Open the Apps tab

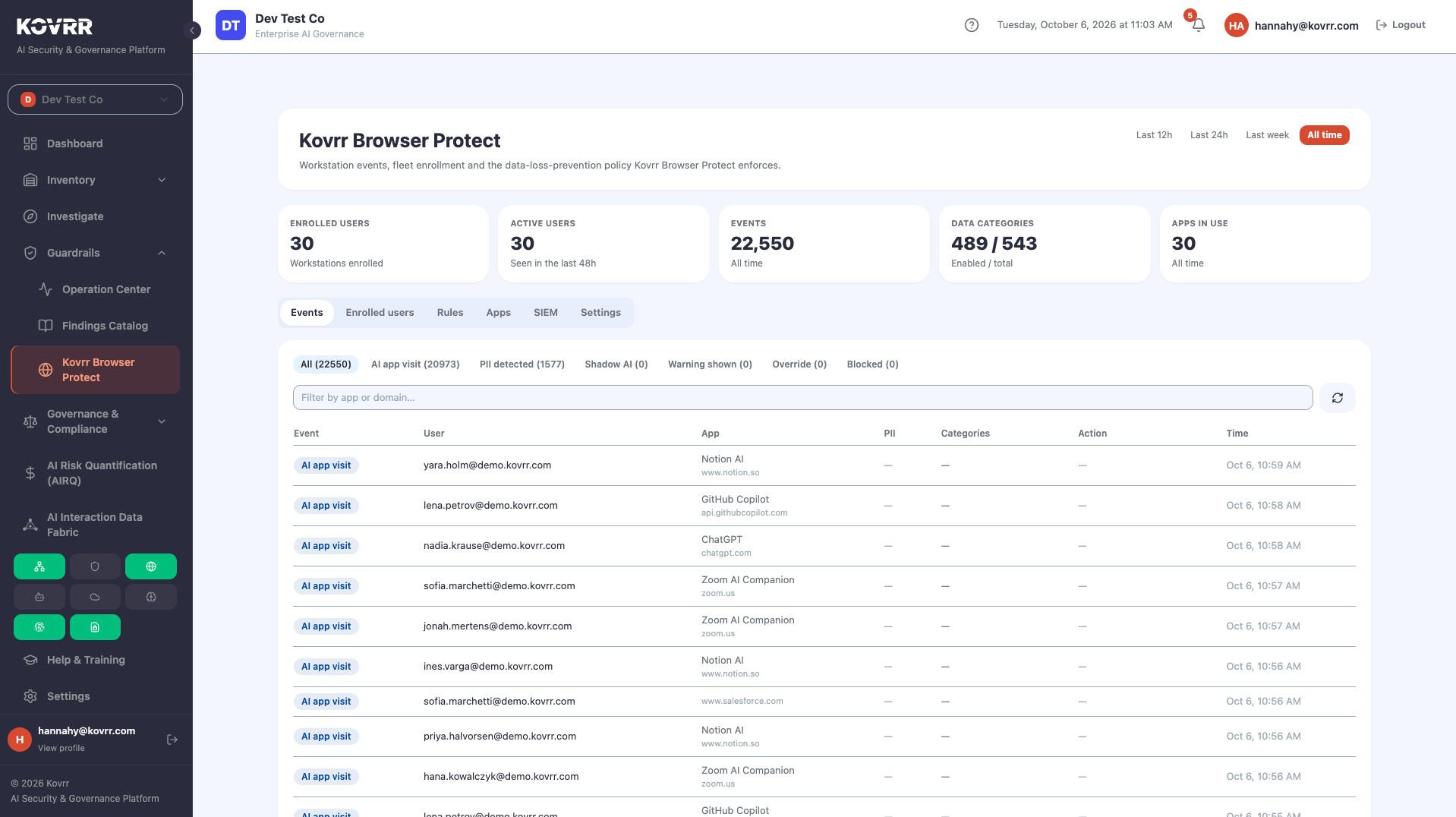499,313
